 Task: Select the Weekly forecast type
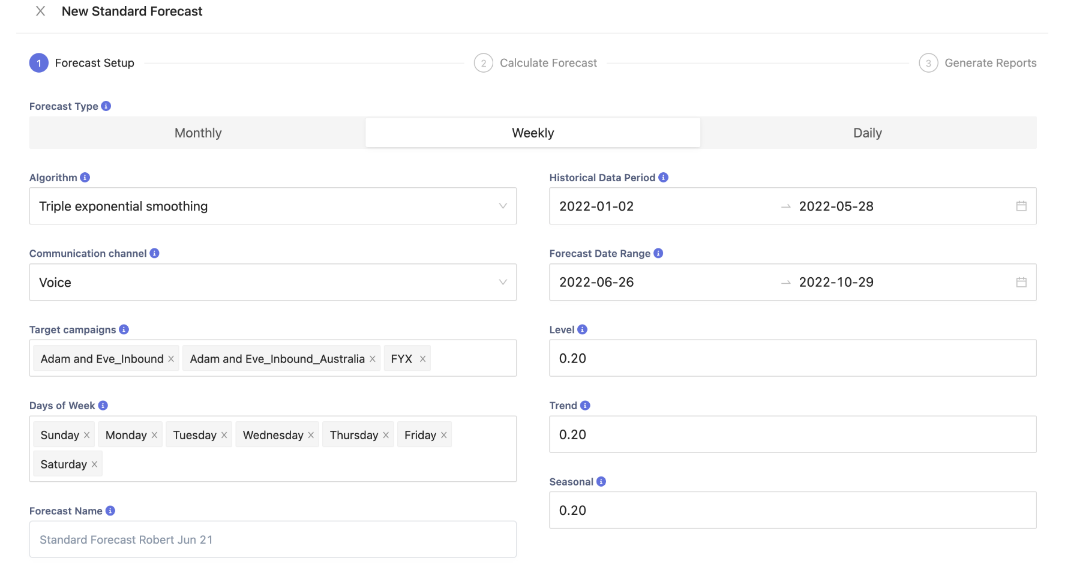533,133
